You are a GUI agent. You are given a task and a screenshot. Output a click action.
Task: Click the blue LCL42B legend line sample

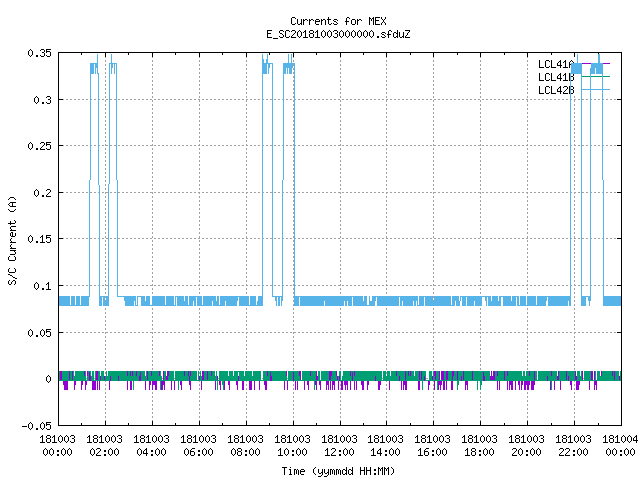point(596,90)
